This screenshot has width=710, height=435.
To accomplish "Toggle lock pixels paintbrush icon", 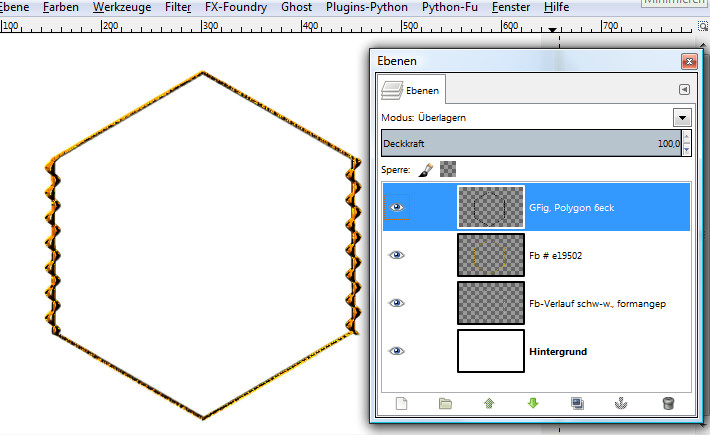I will pos(424,170).
